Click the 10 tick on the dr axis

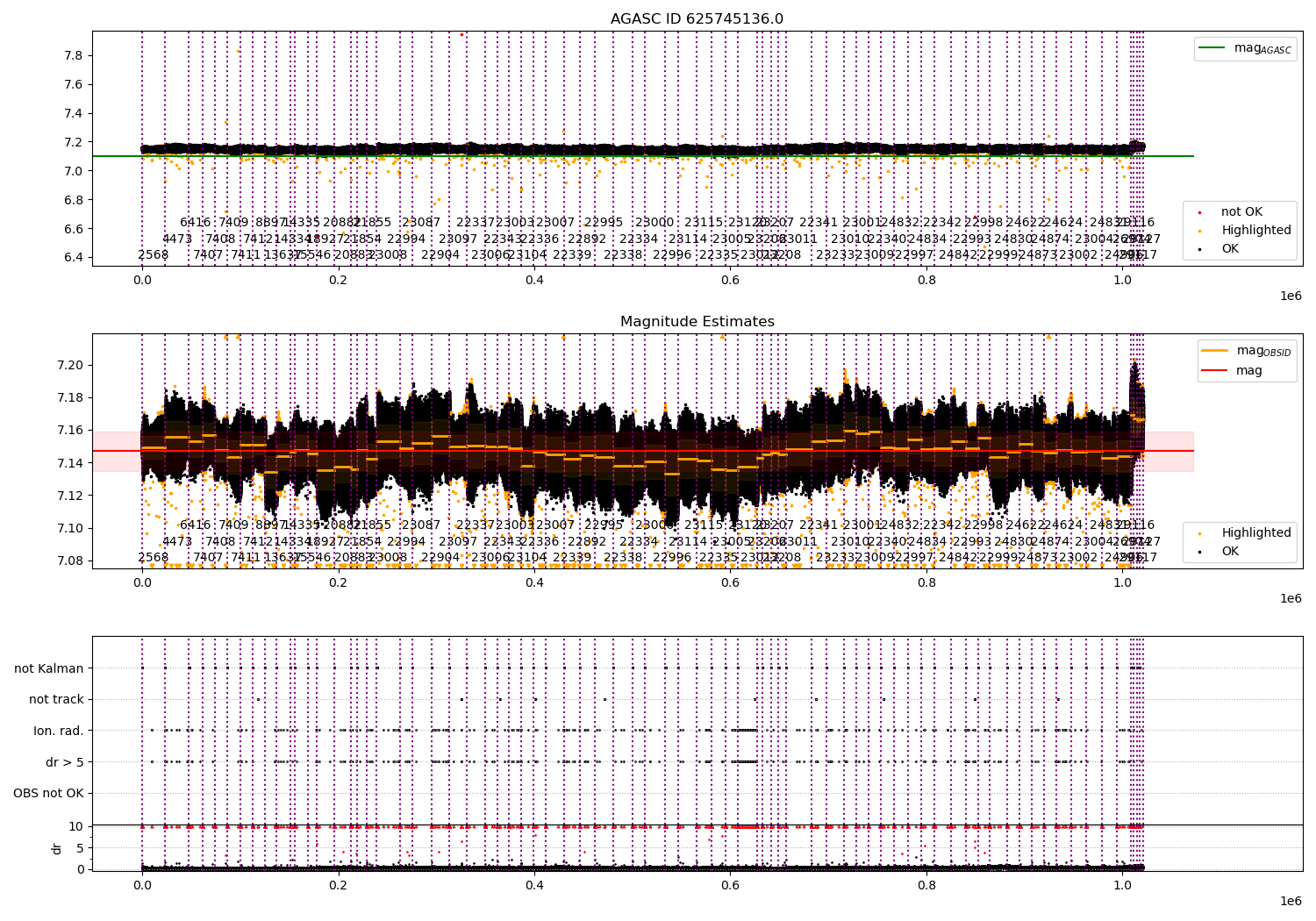pyautogui.click(x=75, y=826)
